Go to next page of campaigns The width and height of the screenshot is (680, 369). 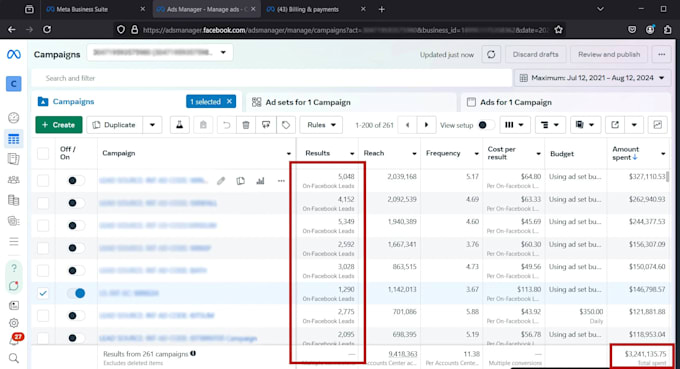pos(426,125)
